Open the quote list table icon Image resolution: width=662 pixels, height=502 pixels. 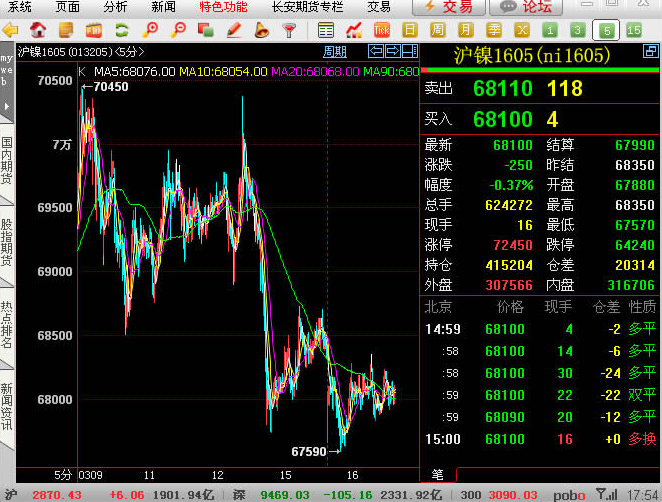[x=326, y=30]
